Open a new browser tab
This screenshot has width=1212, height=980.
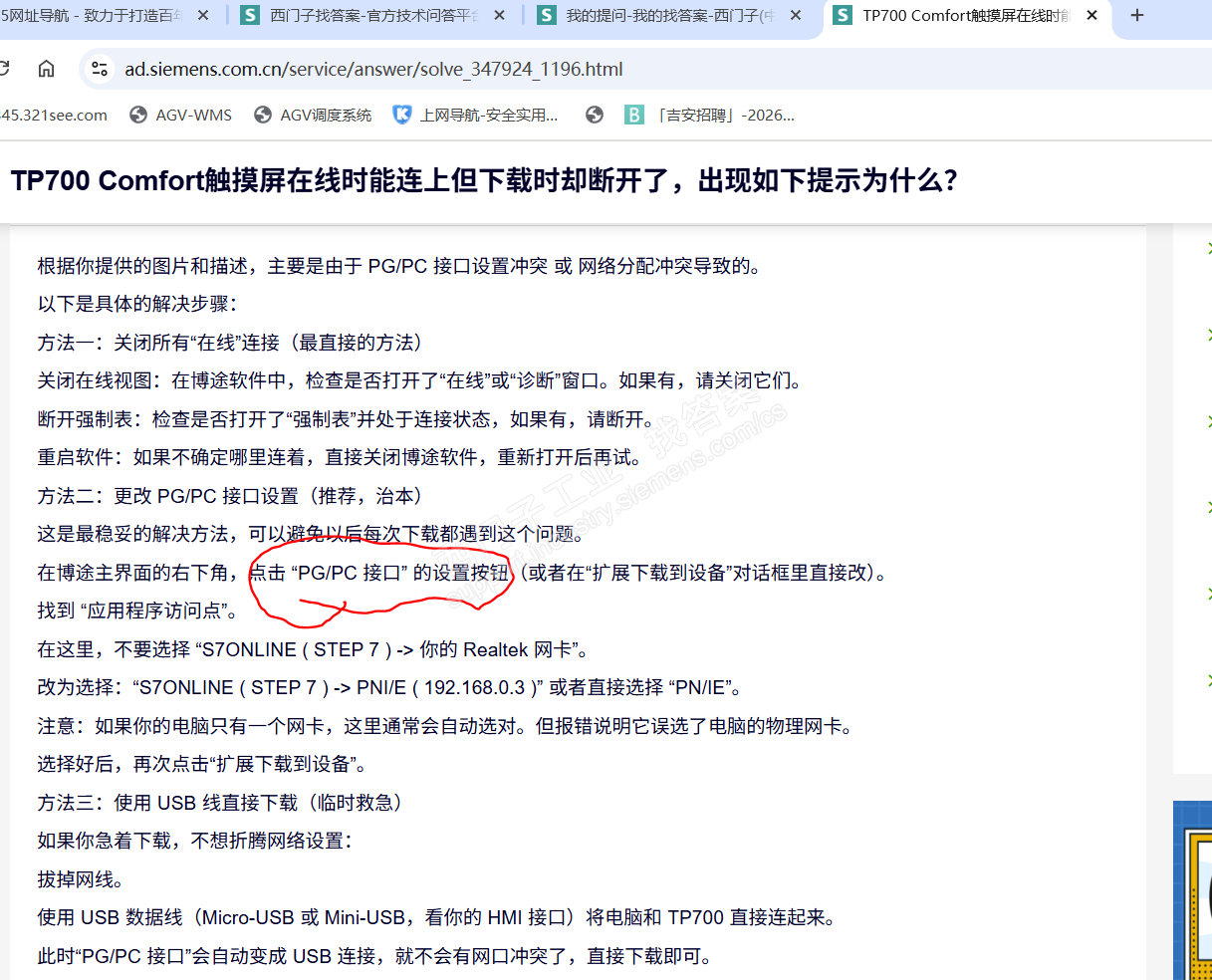[x=1137, y=16]
